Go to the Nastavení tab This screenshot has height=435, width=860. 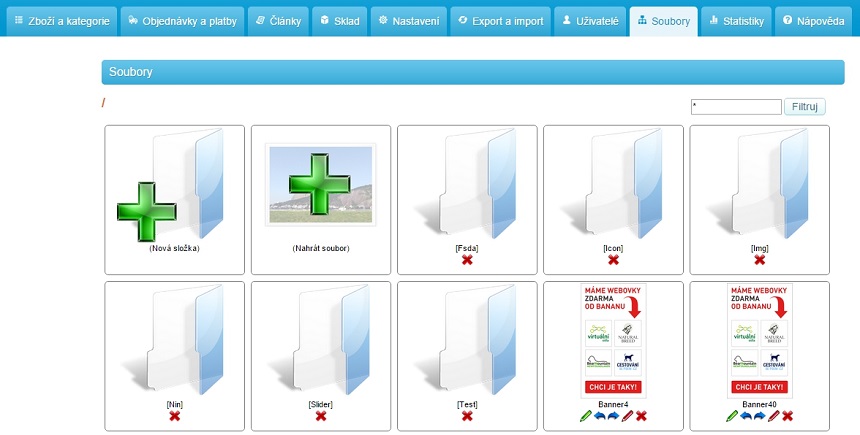coord(408,21)
